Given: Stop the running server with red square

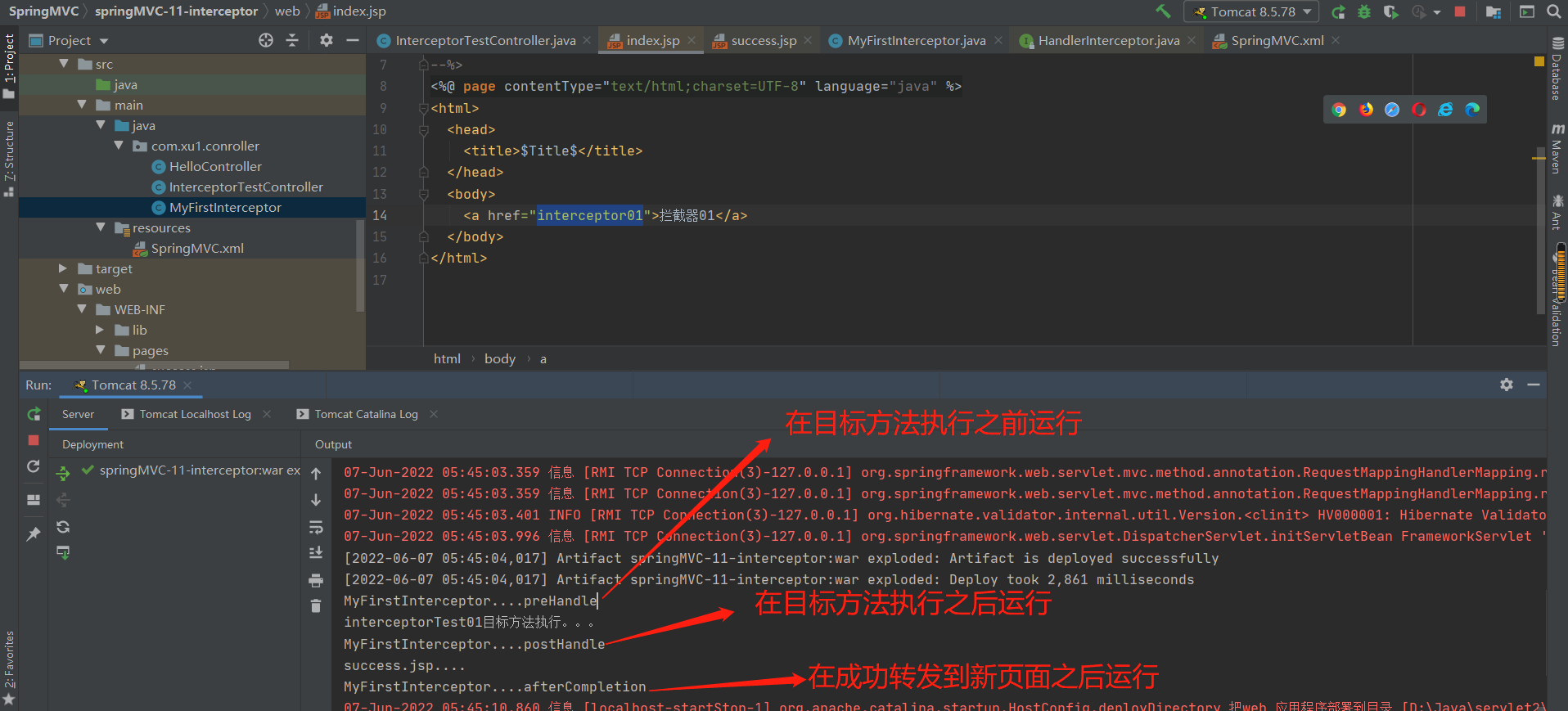Looking at the screenshot, I should click(1460, 11).
